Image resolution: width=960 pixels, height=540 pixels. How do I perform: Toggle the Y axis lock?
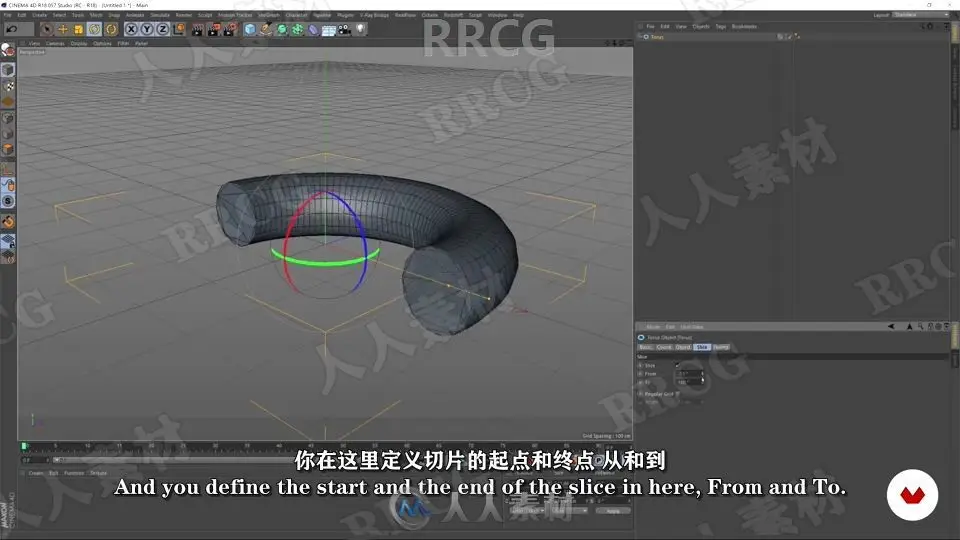tap(147, 29)
